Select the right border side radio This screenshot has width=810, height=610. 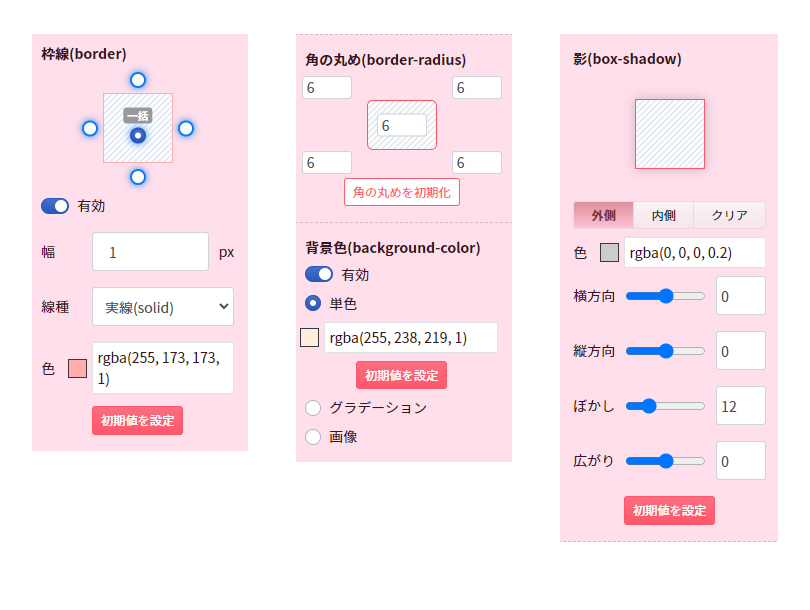pyautogui.click(x=186, y=129)
